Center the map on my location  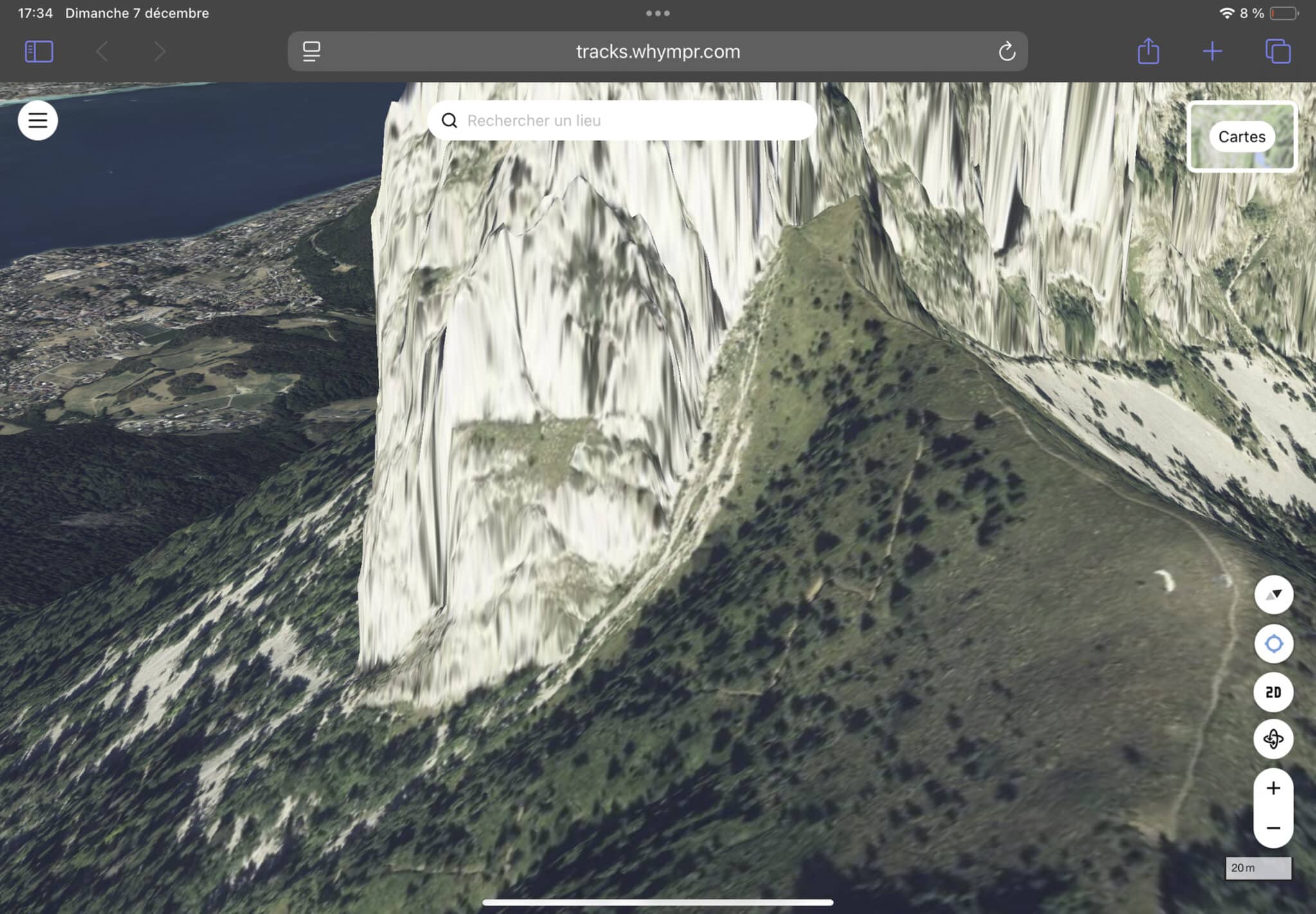coord(1273,644)
